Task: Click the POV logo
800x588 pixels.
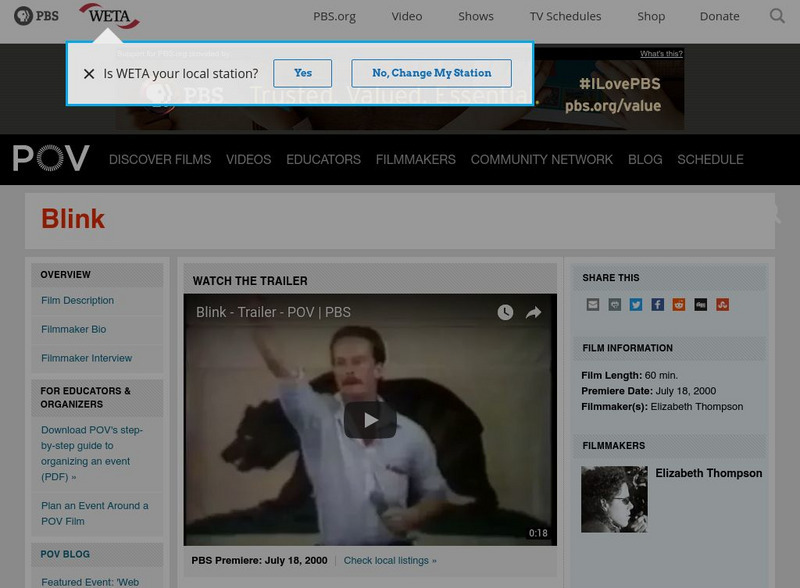Action: click(51, 158)
